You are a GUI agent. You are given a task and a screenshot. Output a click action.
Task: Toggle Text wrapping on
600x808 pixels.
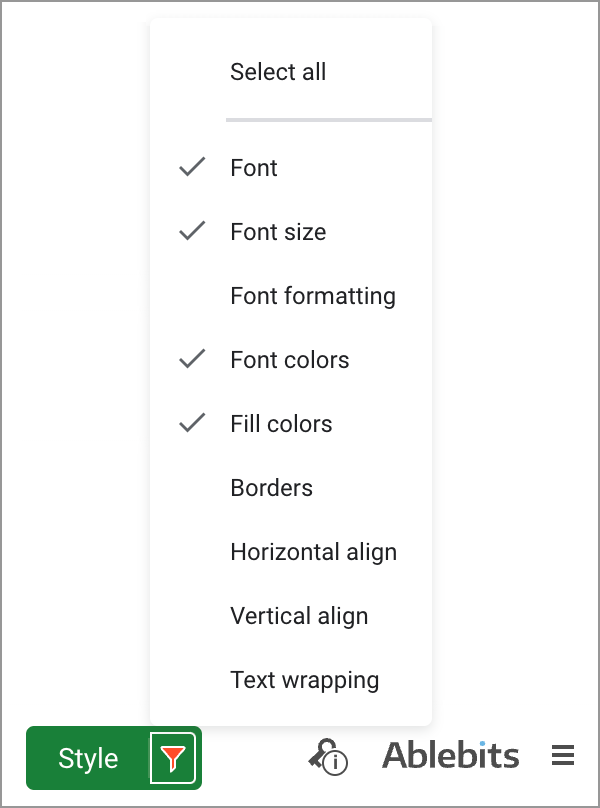(x=304, y=679)
